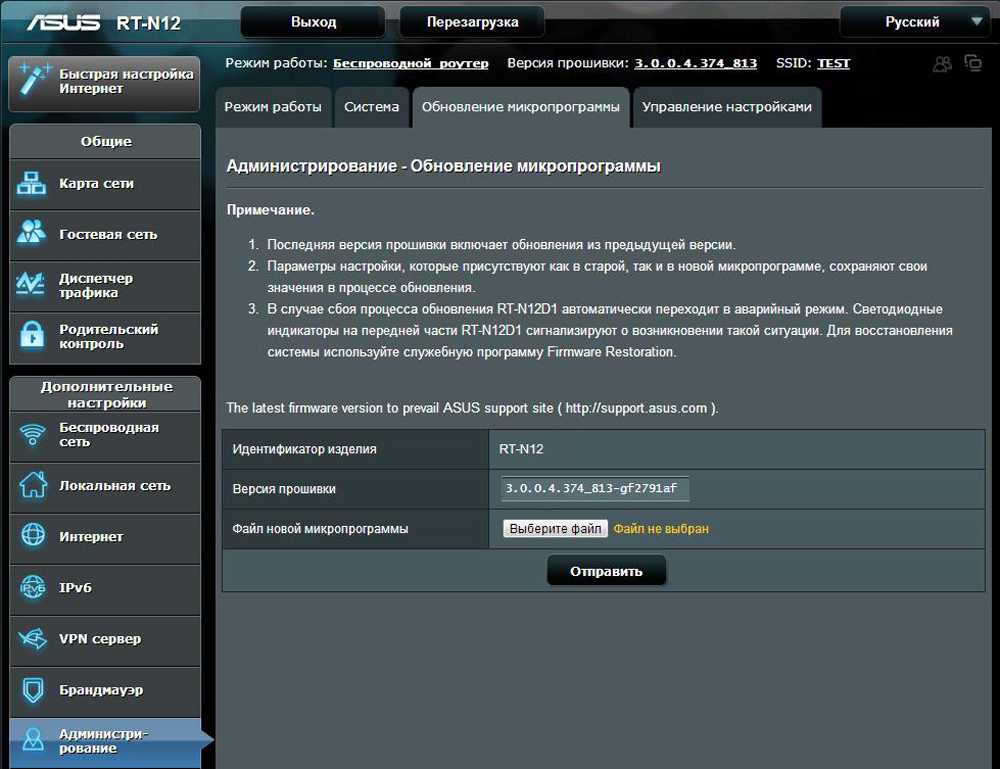Click the IPv6 globe icon
Image resolution: width=1000 pixels, height=769 pixels.
click(x=33, y=587)
